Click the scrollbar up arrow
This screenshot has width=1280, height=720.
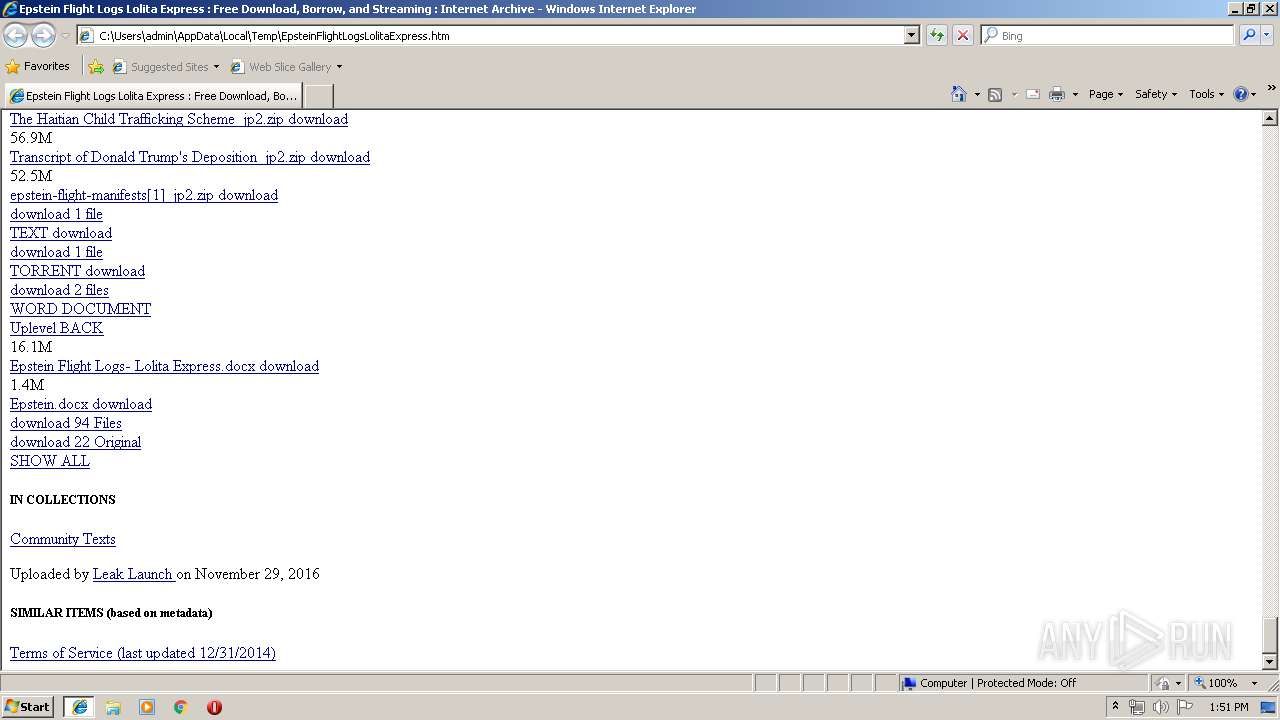click(1270, 118)
